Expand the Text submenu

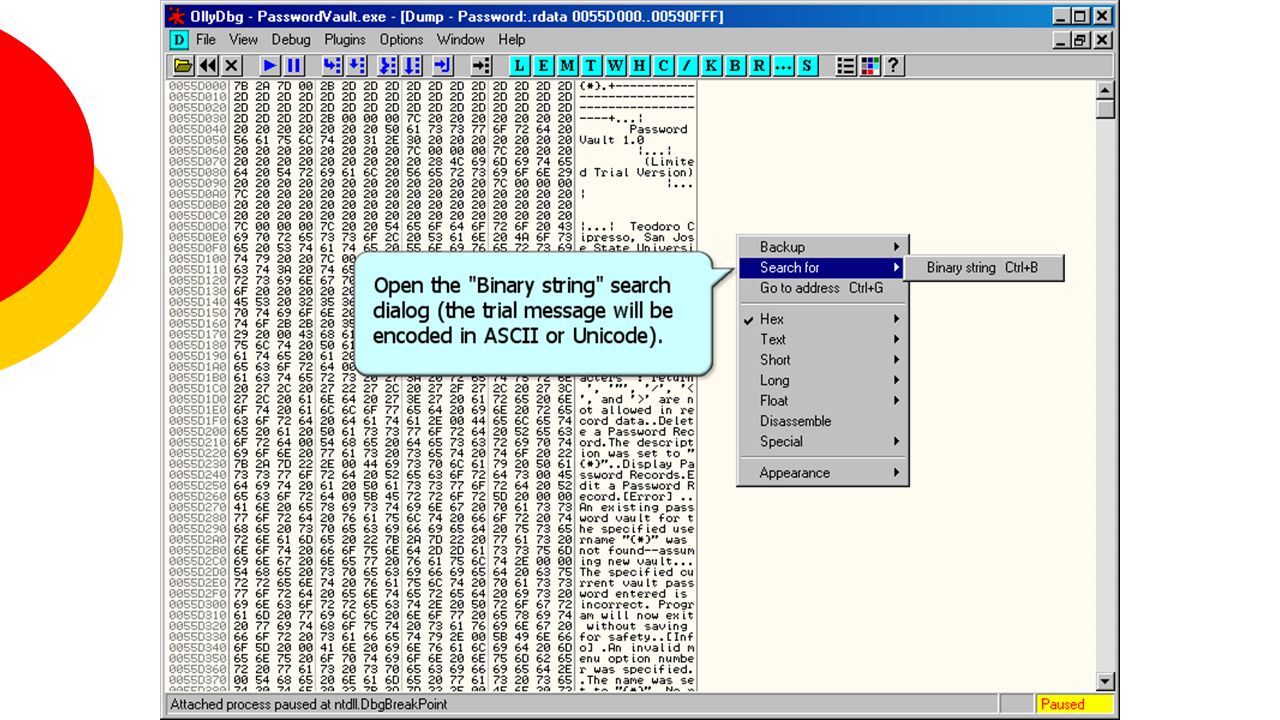(x=822, y=339)
